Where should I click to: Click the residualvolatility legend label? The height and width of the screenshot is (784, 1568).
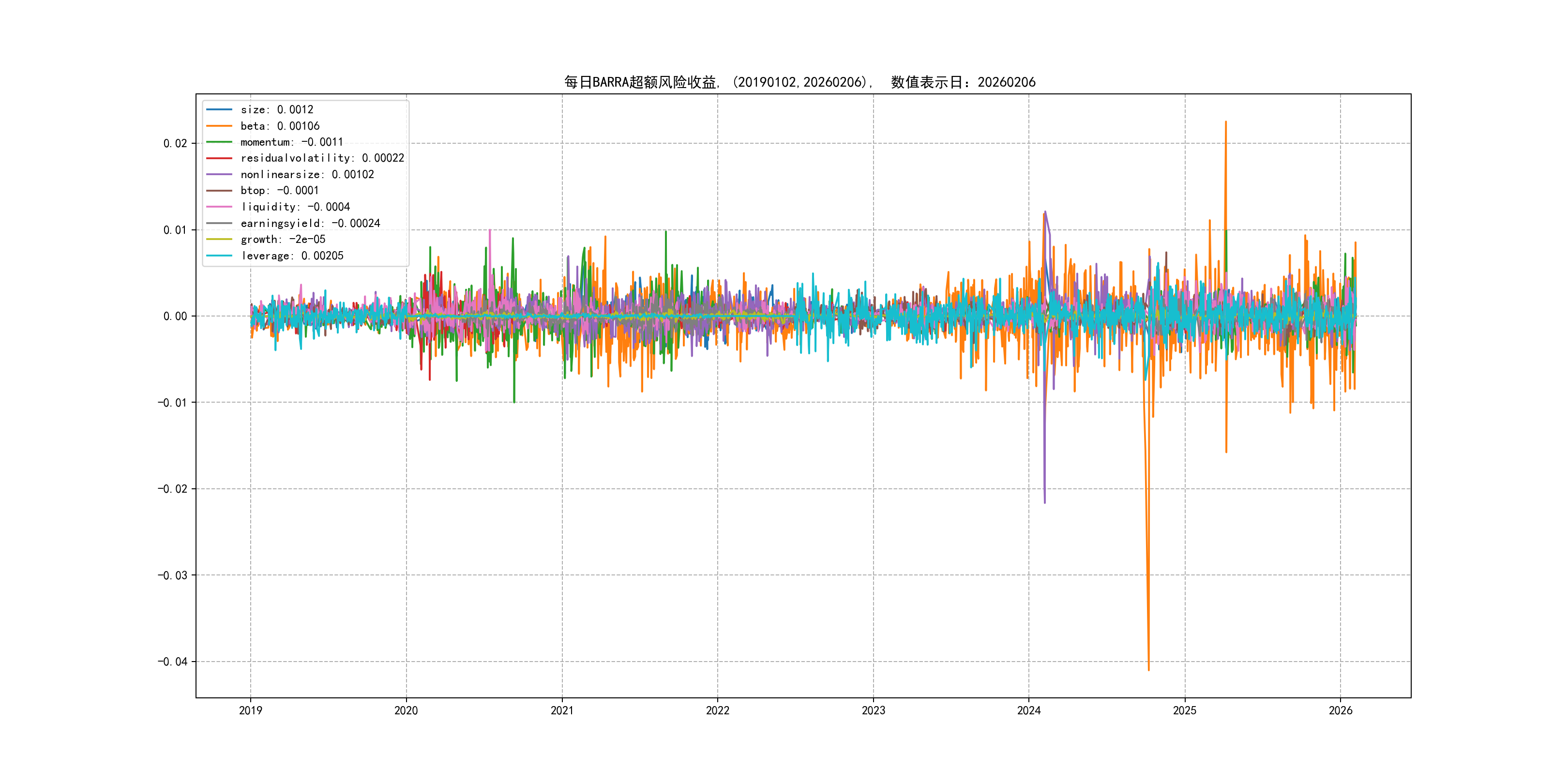point(322,158)
